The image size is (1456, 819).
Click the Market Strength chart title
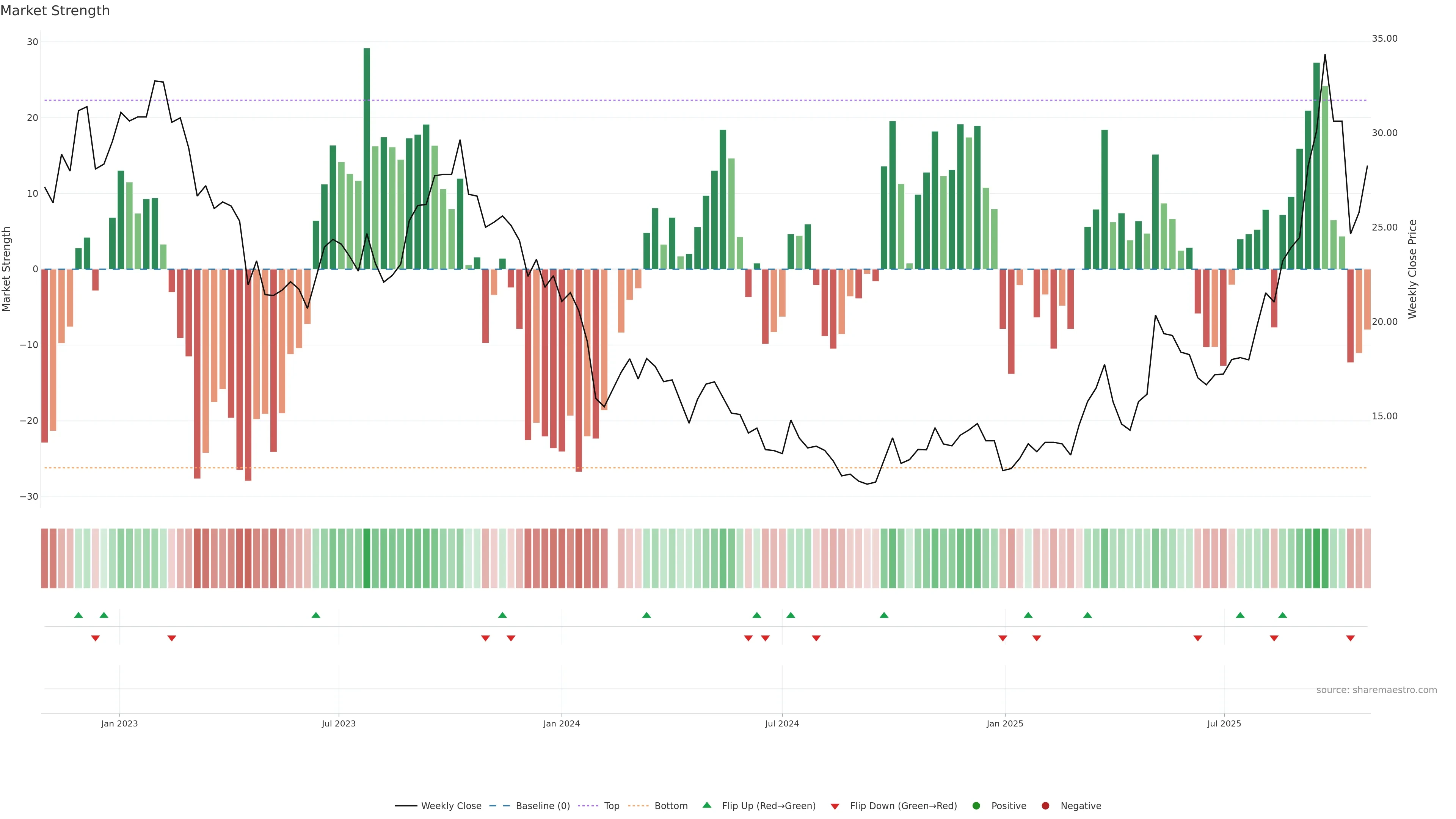pyautogui.click(x=55, y=11)
